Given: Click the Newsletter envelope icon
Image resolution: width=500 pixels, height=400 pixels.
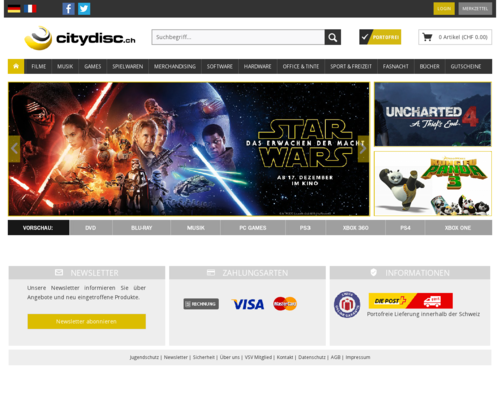Looking at the screenshot, I should [x=59, y=272].
